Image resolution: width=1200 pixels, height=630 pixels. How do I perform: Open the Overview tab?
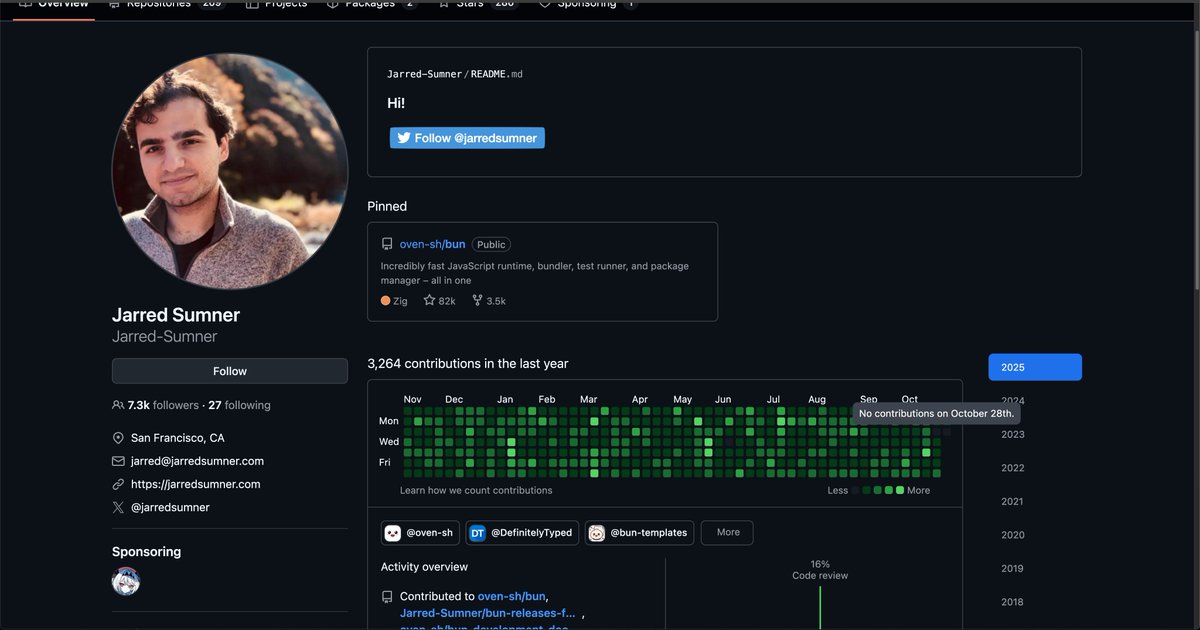point(55,4)
